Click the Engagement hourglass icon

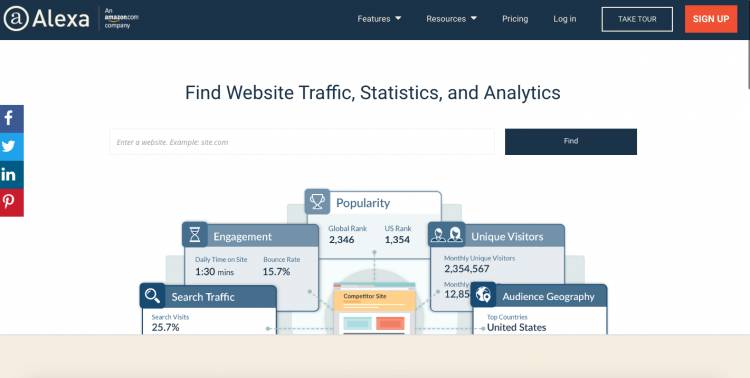point(195,234)
